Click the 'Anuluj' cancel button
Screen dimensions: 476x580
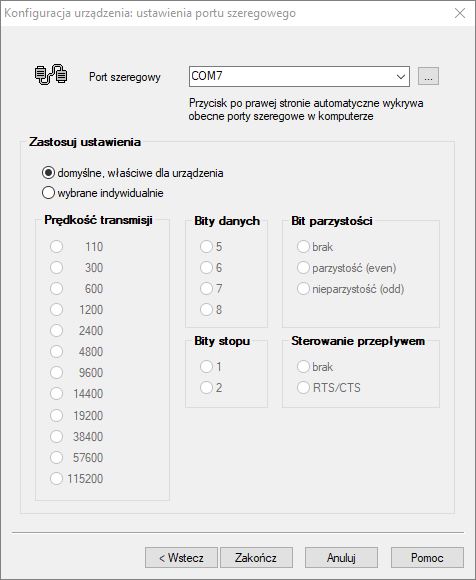(x=341, y=557)
